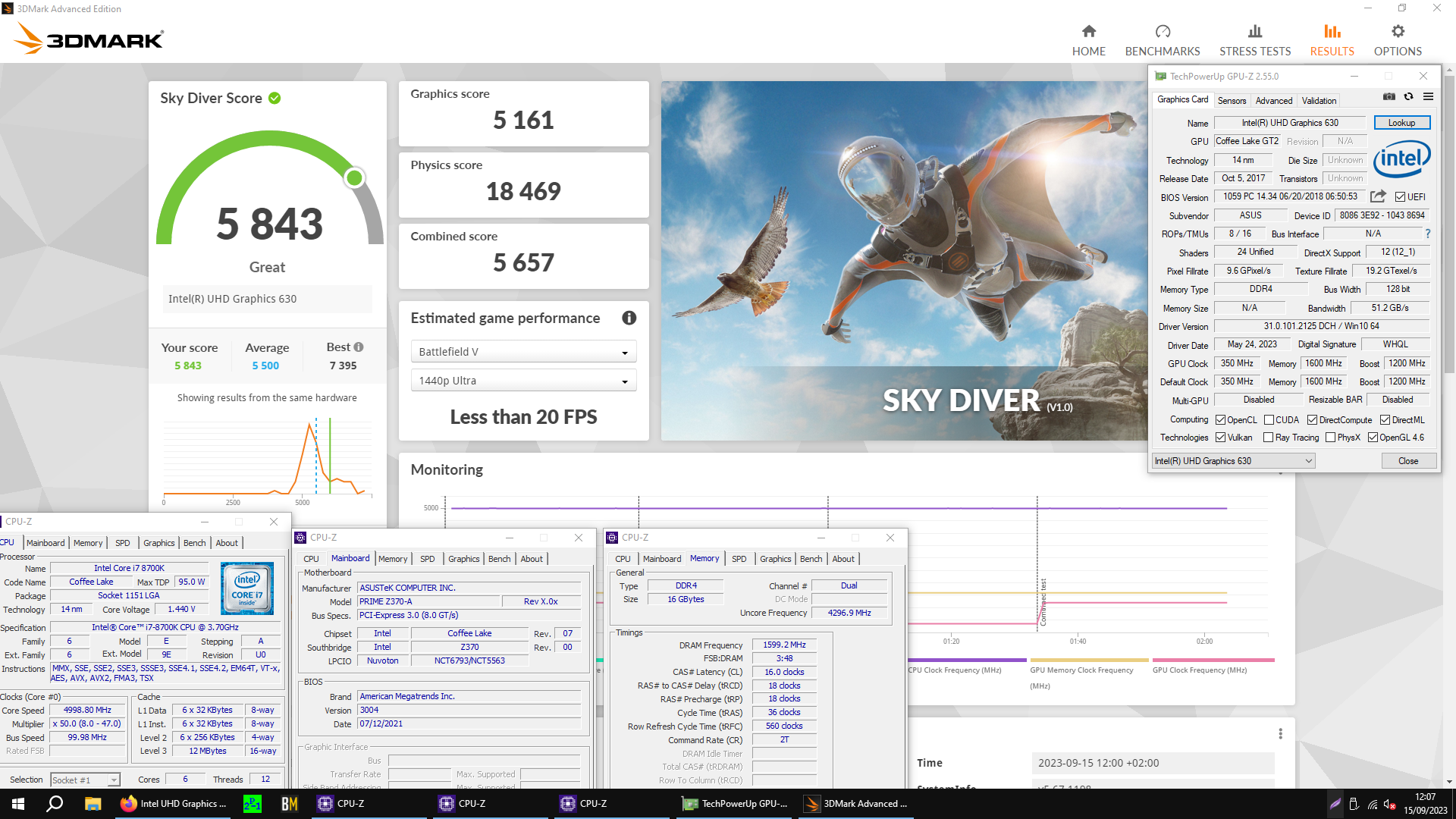The height and width of the screenshot is (819, 1456).
Task: Open the Graphics tab in the left CPU-Z window
Action: 158,543
